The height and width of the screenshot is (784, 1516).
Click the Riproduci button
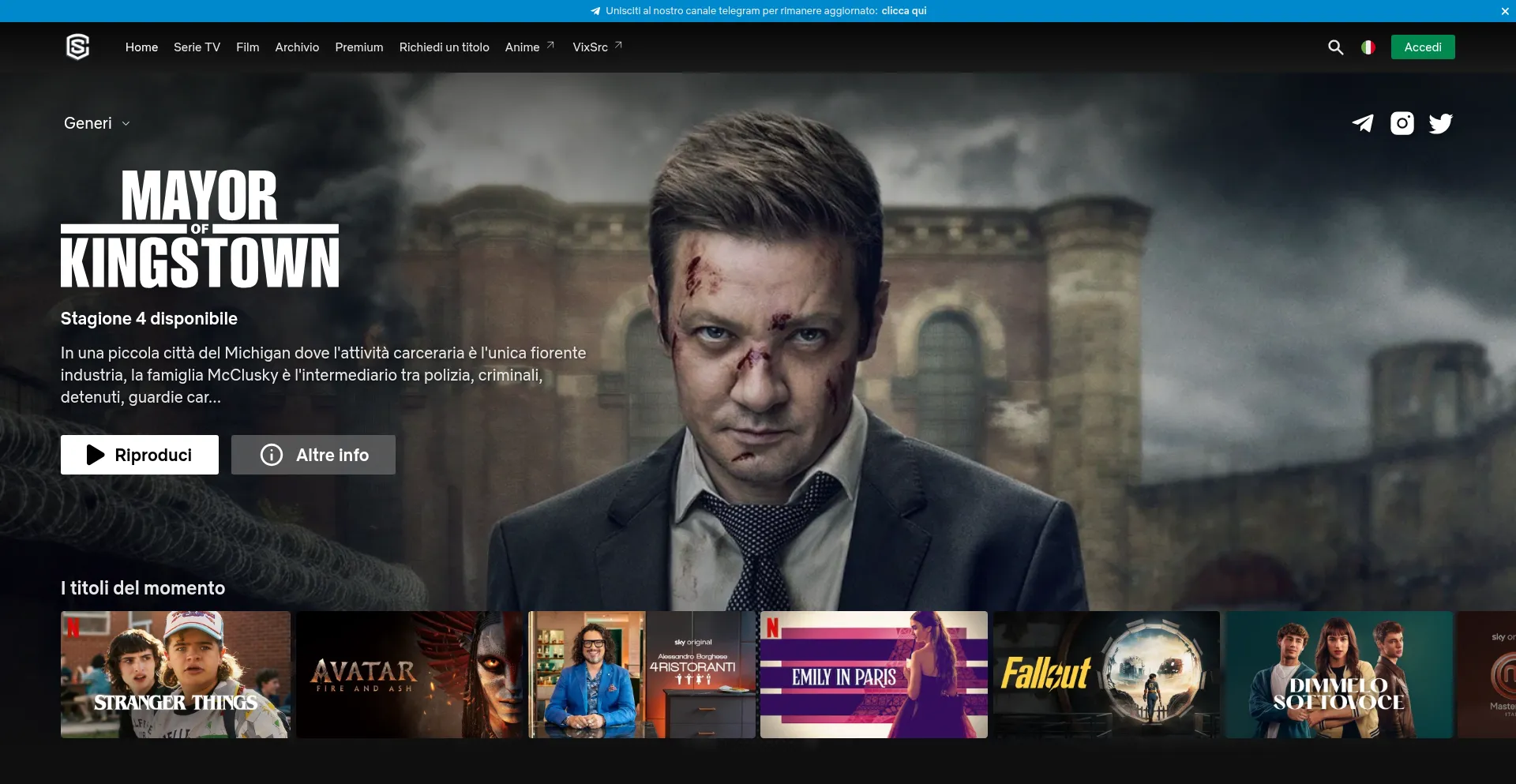point(139,455)
